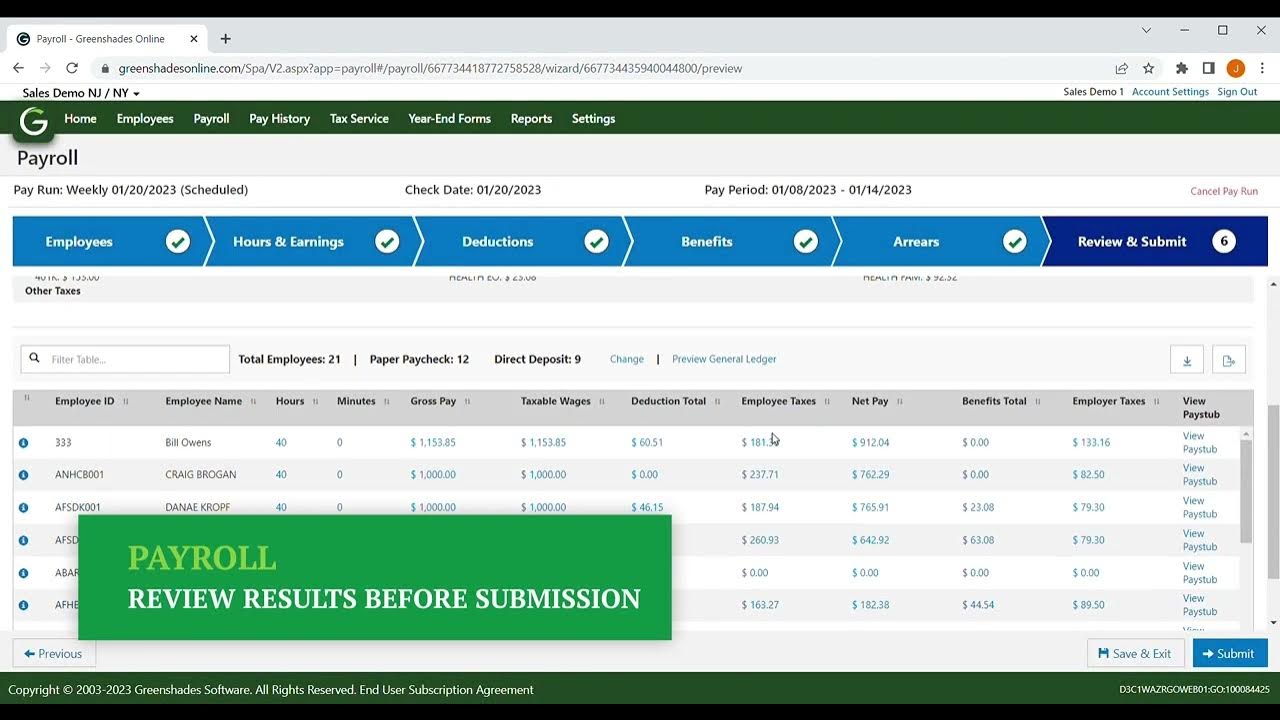
Task: Open browser extensions puzzle icon
Action: tap(1182, 68)
